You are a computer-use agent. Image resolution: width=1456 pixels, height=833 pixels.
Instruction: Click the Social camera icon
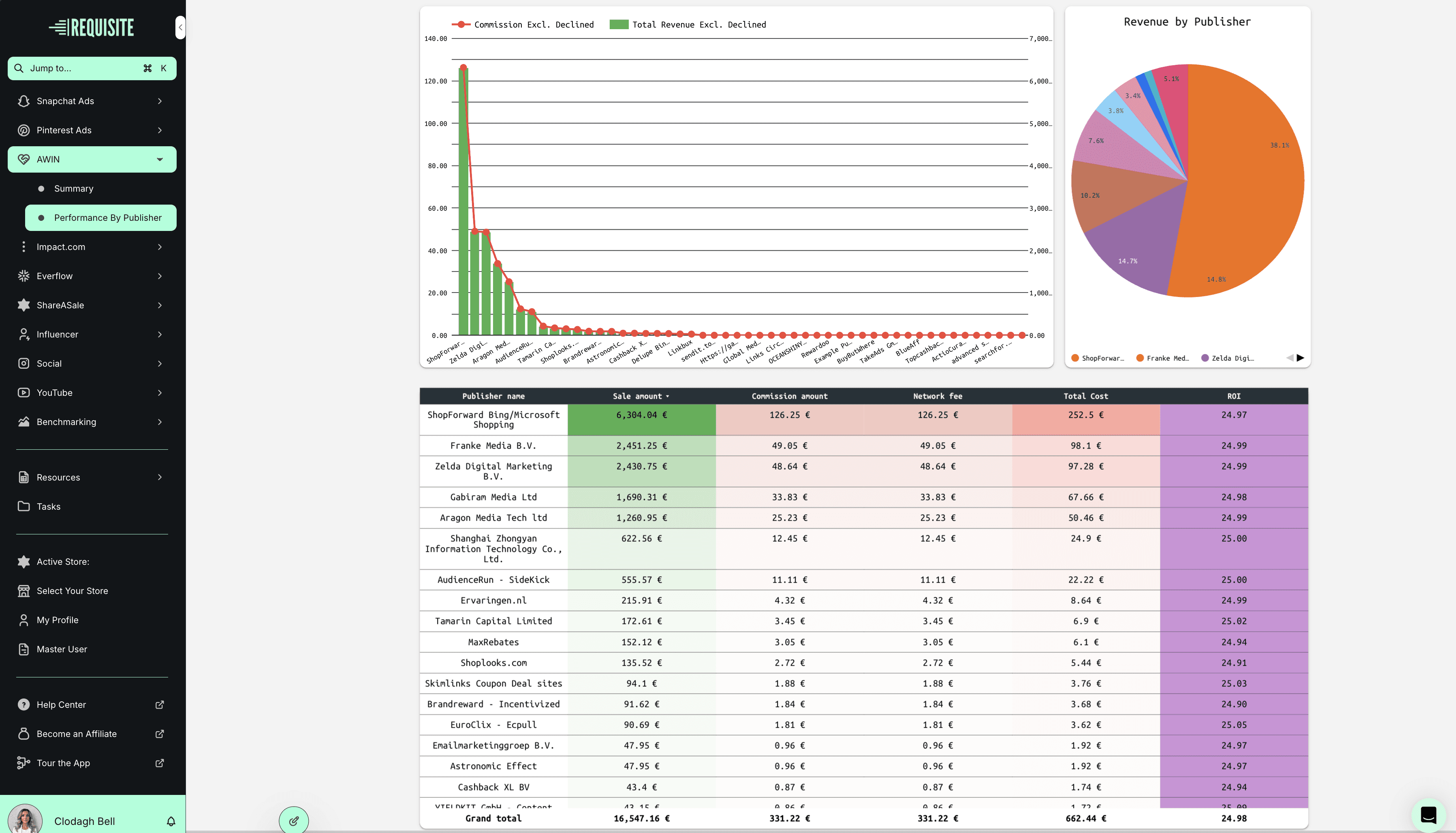[x=23, y=363]
